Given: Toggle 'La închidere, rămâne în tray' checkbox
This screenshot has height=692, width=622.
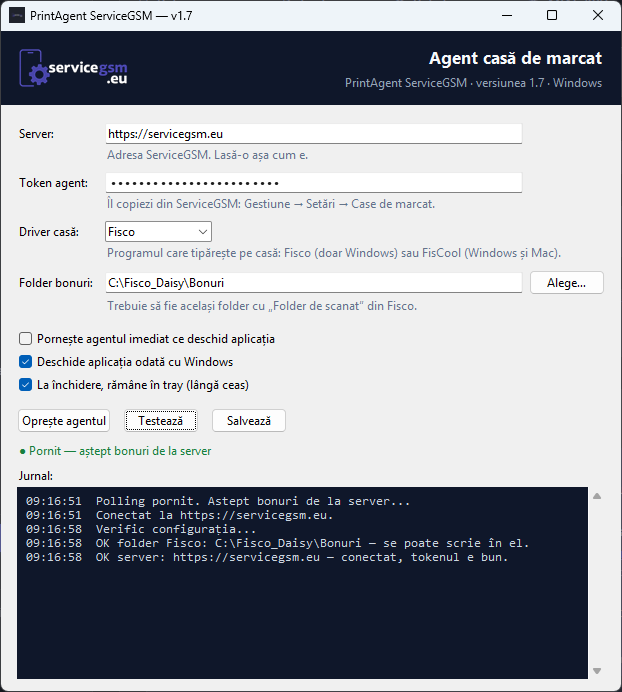Looking at the screenshot, I should [26, 385].
